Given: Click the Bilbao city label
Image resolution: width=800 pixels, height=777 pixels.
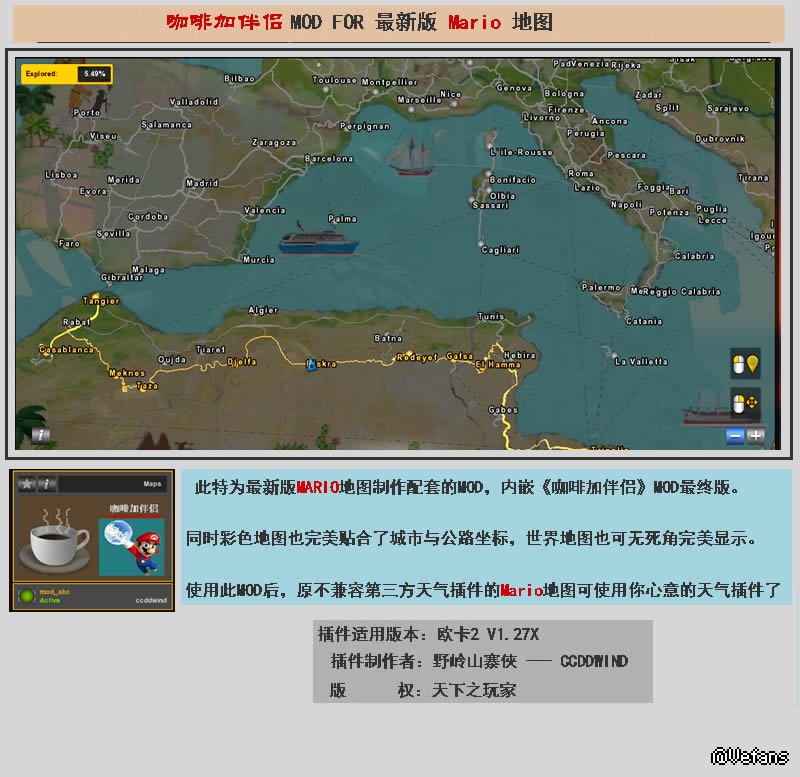Looking at the screenshot, I should click(x=239, y=78).
